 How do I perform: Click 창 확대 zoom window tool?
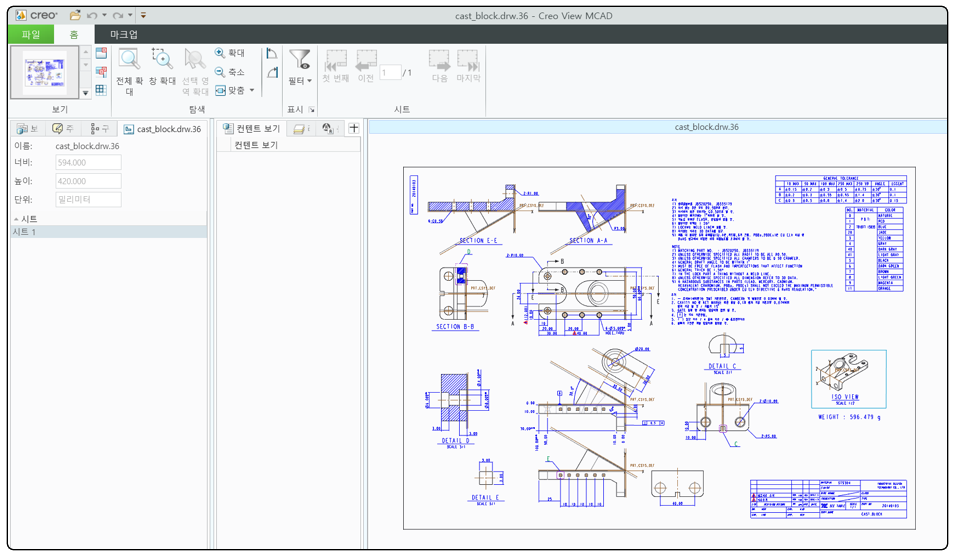pos(162,67)
